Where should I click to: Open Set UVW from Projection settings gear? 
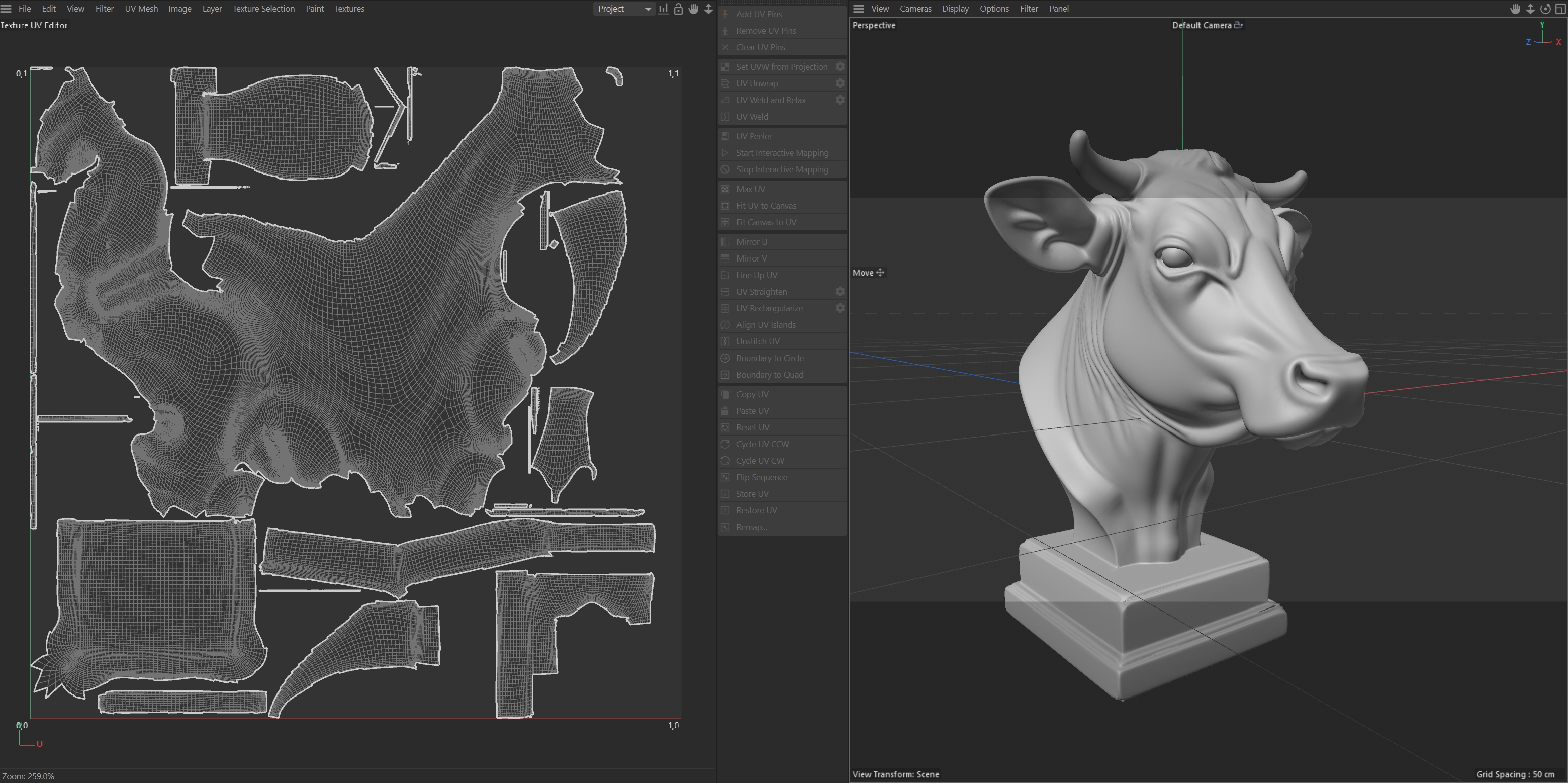[840, 67]
